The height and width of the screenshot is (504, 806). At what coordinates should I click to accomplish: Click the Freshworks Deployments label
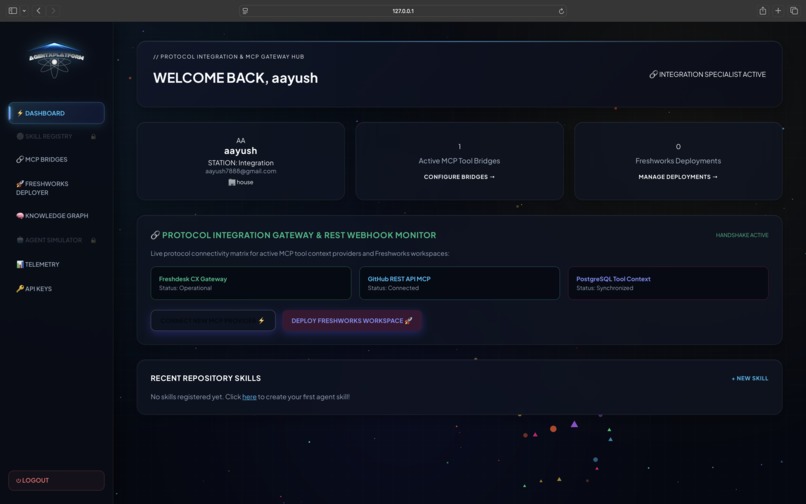(x=678, y=161)
